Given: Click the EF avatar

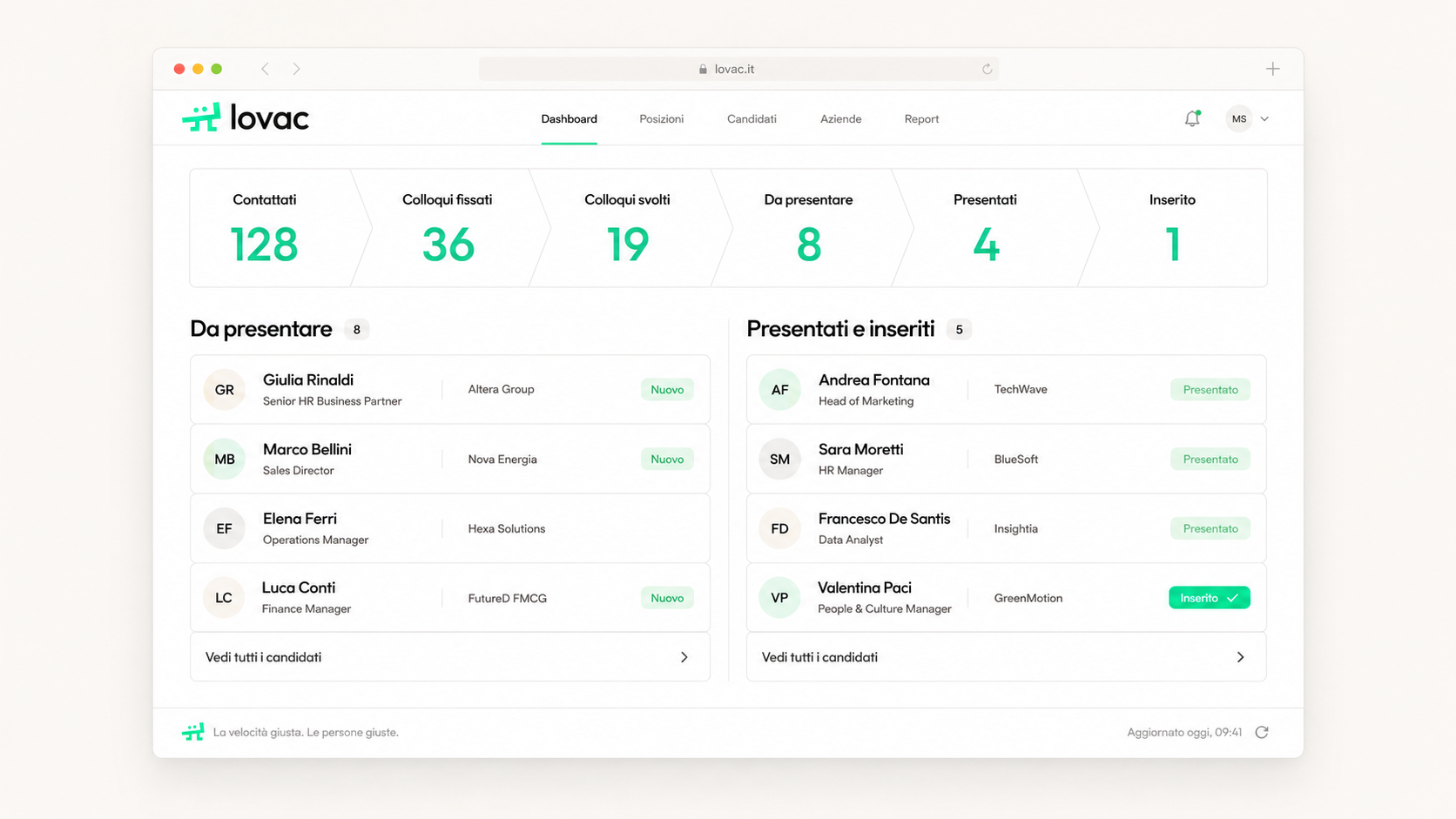Looking at the screenshot, I should coord(225,528).
